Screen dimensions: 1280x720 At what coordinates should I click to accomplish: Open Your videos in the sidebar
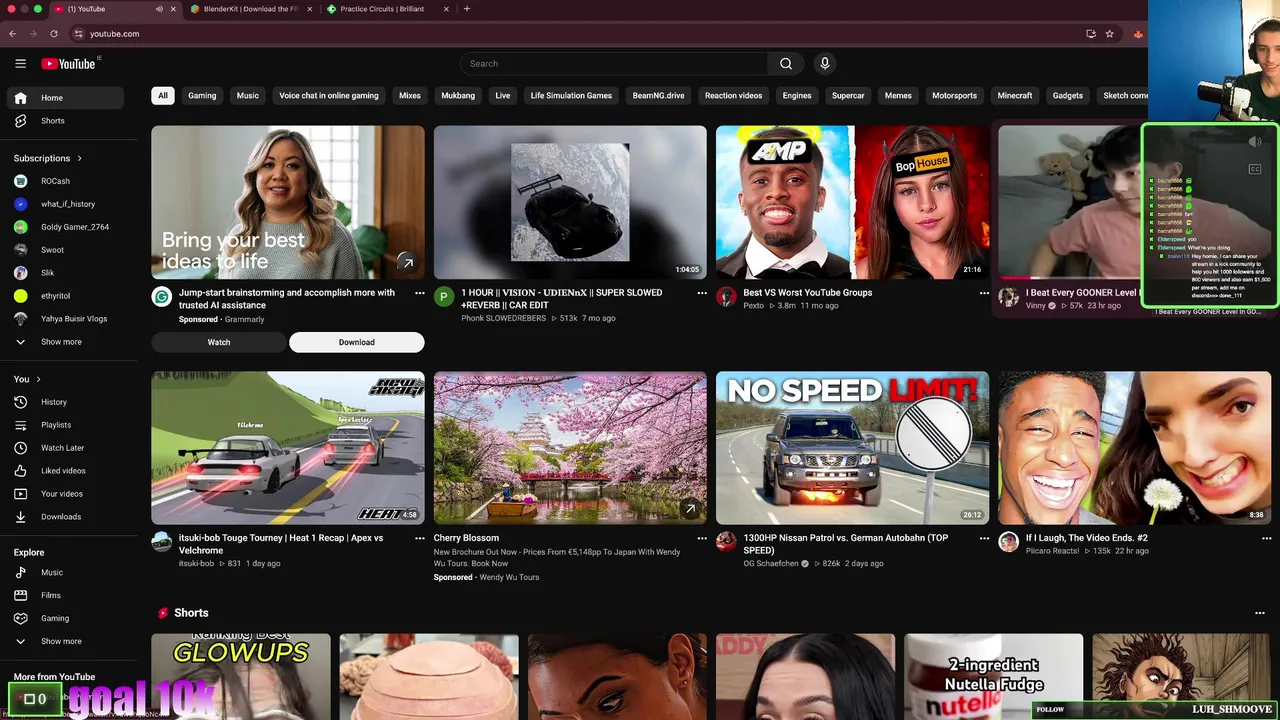click(x=66, y=494)
